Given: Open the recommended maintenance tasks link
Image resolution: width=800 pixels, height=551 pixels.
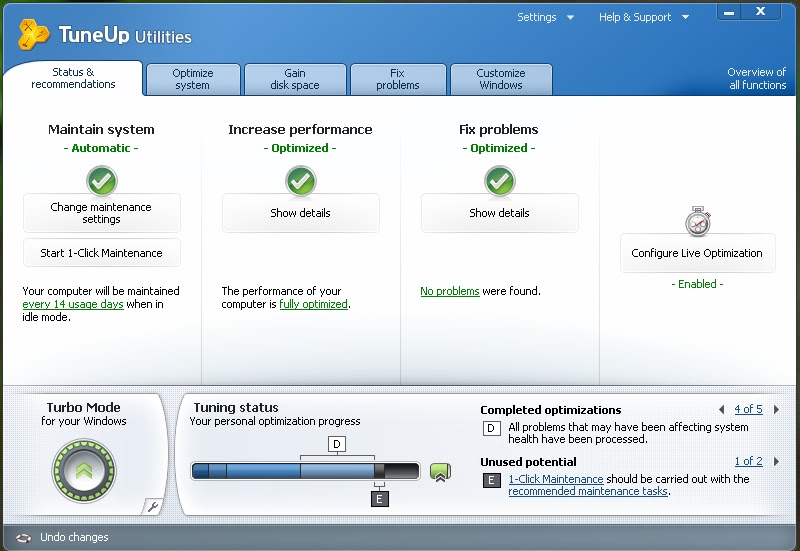Looking at the screenshot, I should 588,491.
